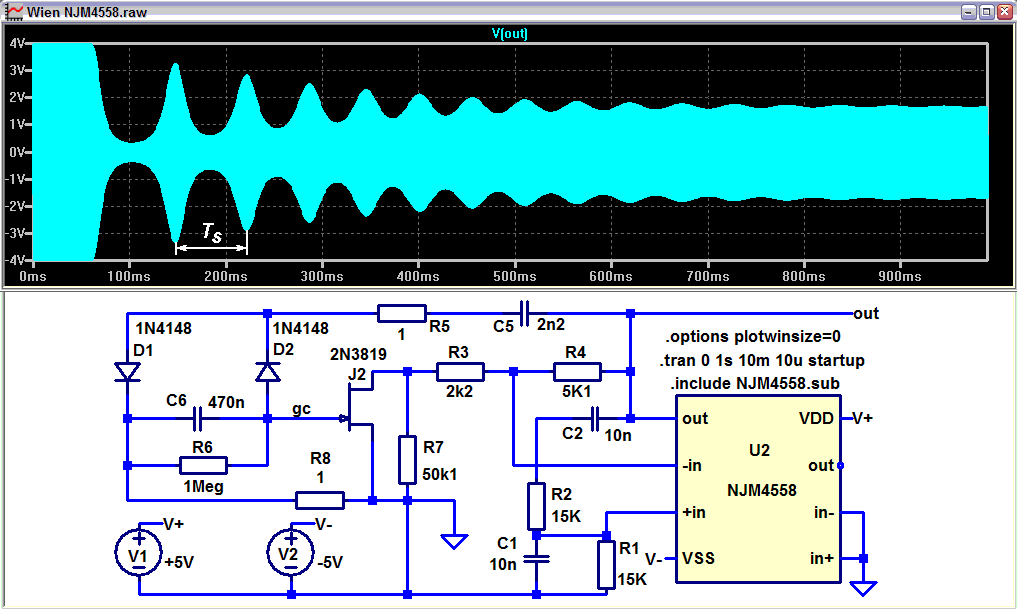
Task: Click the 2n2 value of C5
Action: pyautogui.click(x=551, y=324)
